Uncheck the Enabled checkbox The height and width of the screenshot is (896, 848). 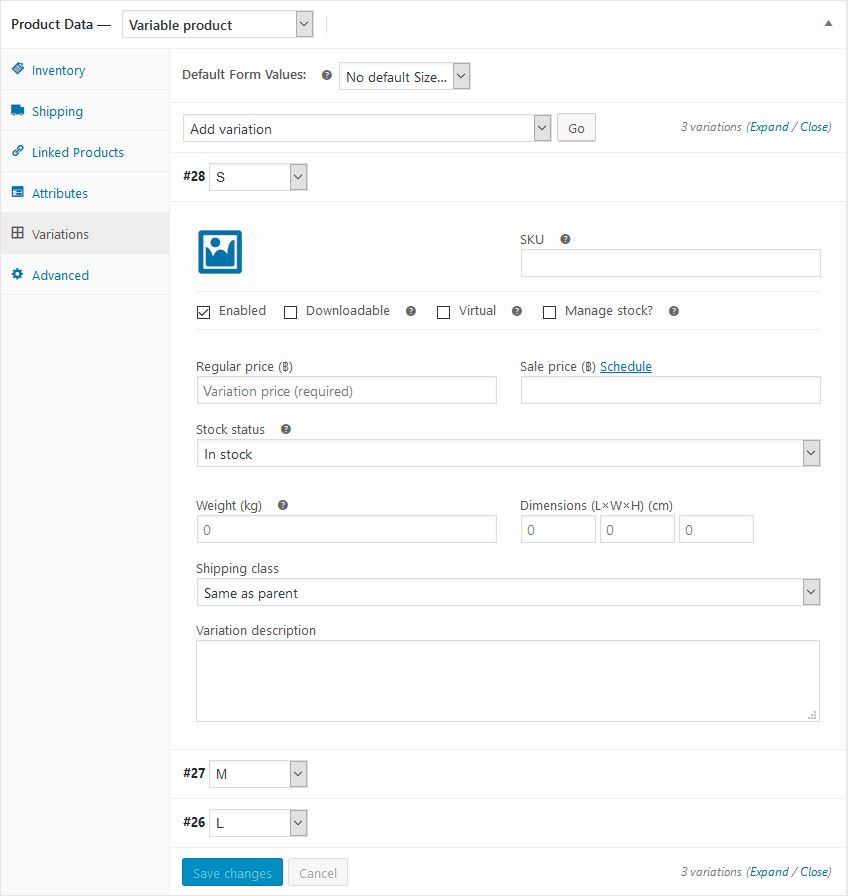coord(203,312)
